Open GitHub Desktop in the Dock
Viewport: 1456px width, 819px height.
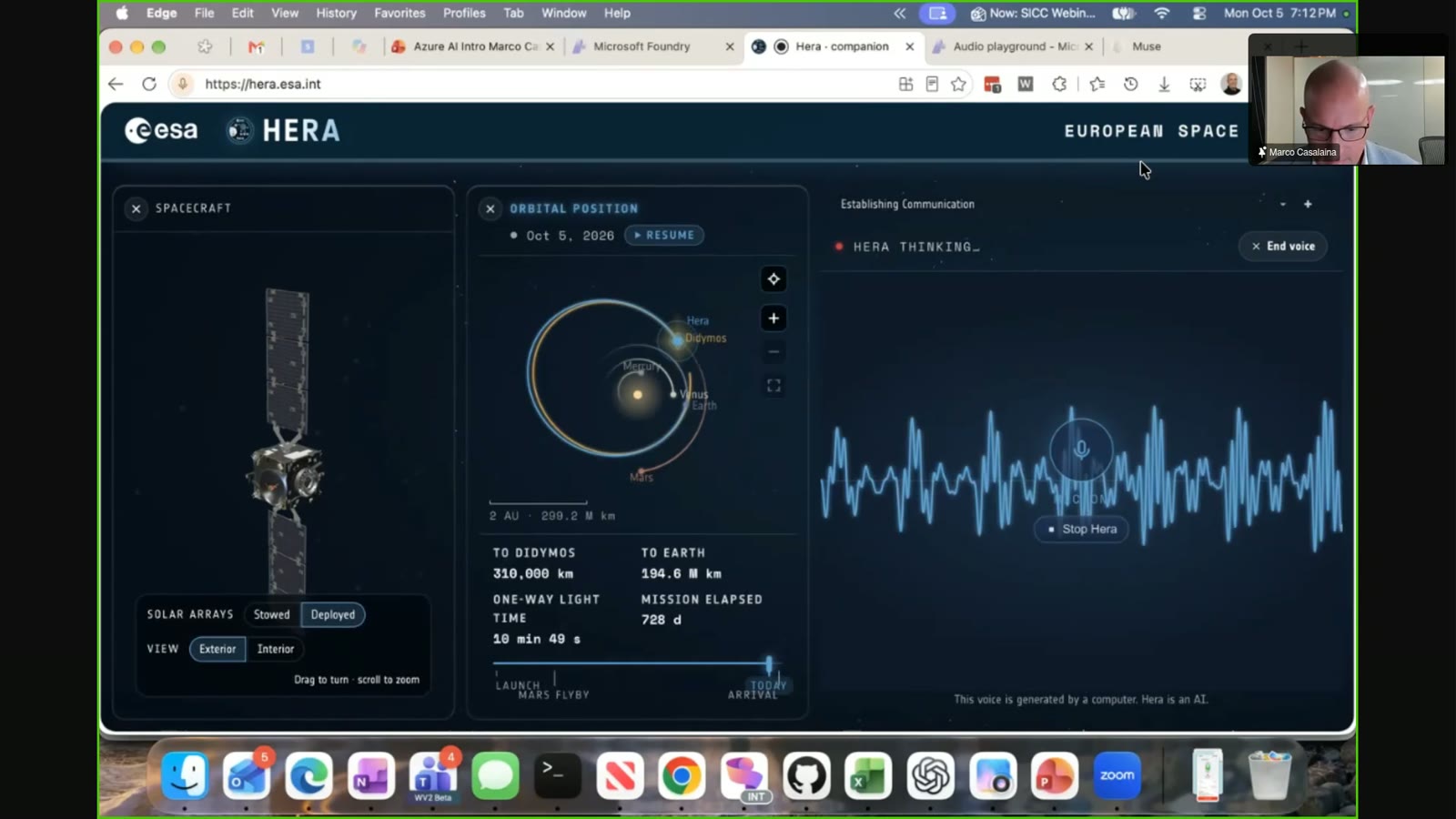[806, 776]
